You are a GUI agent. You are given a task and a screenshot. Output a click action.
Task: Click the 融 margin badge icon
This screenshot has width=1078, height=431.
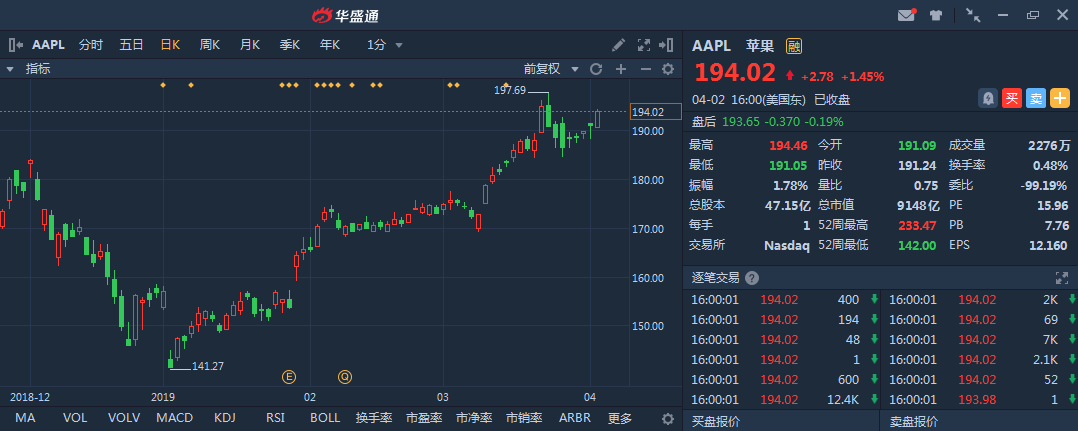[x=794, y=46]
